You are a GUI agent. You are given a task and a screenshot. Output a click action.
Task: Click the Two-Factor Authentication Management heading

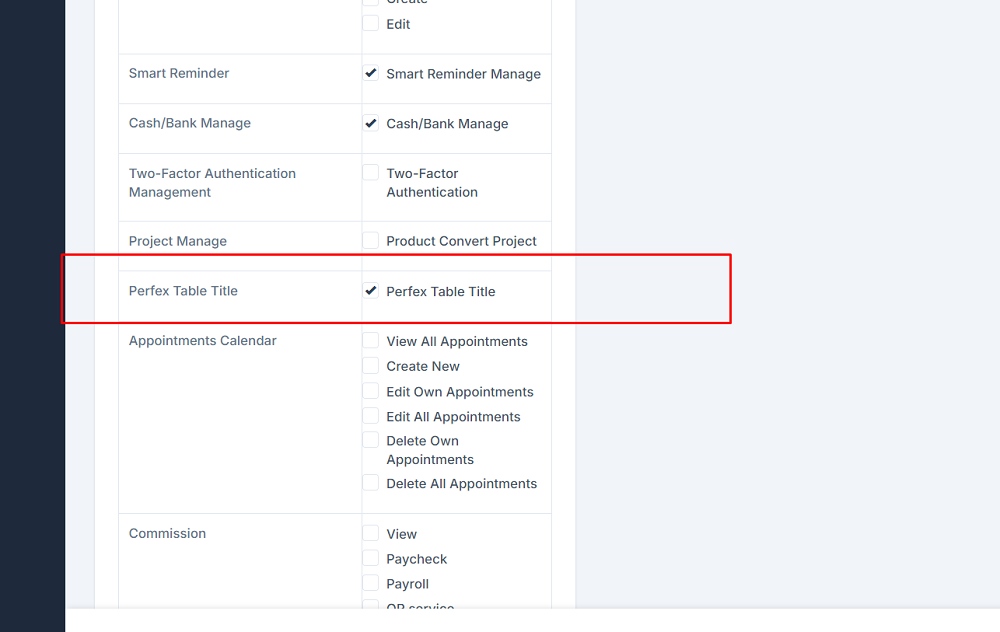(212, 182)
